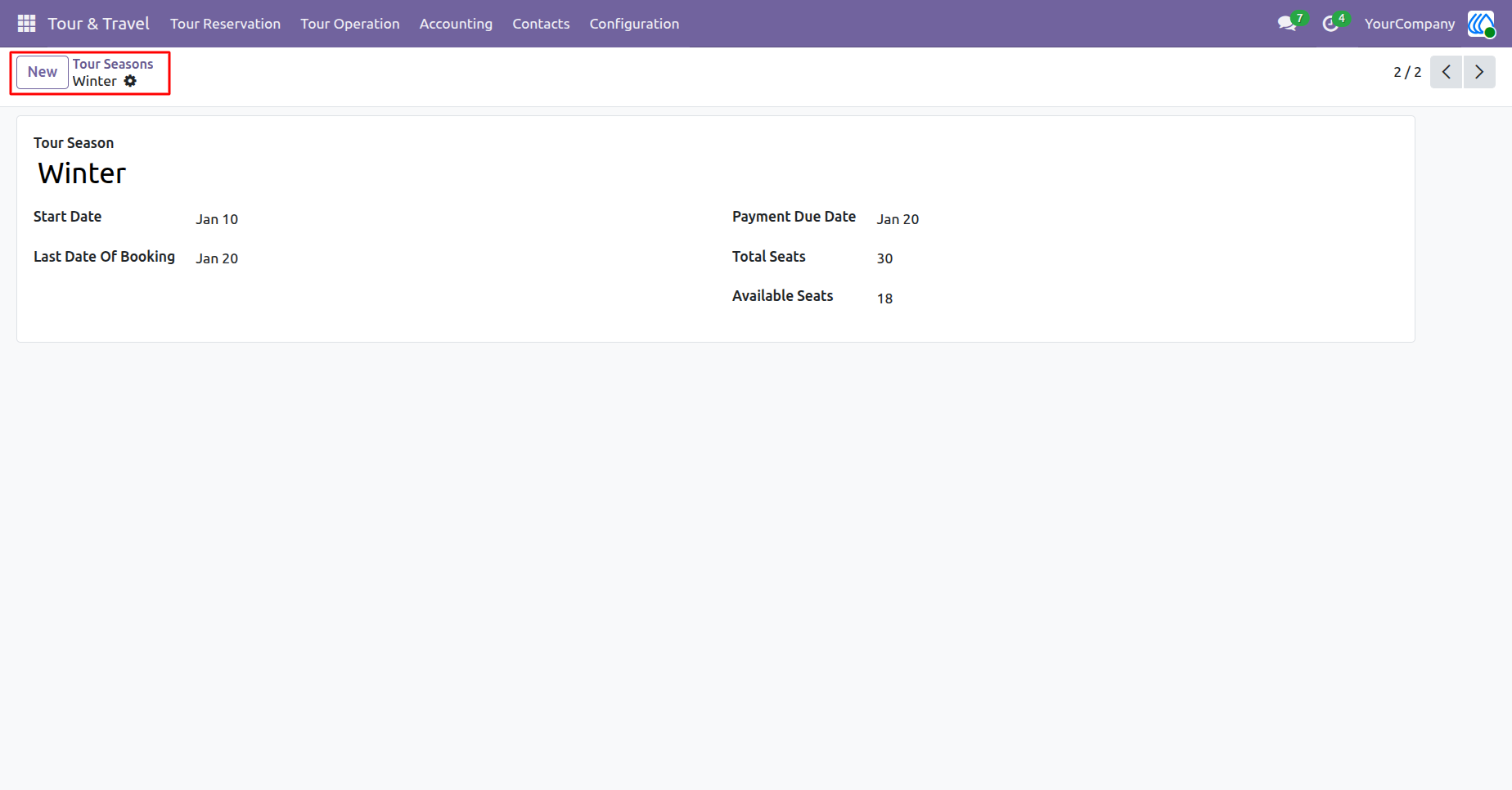Open the discuss messages icon
The image size is (1512, 790).
point(1287,24)
